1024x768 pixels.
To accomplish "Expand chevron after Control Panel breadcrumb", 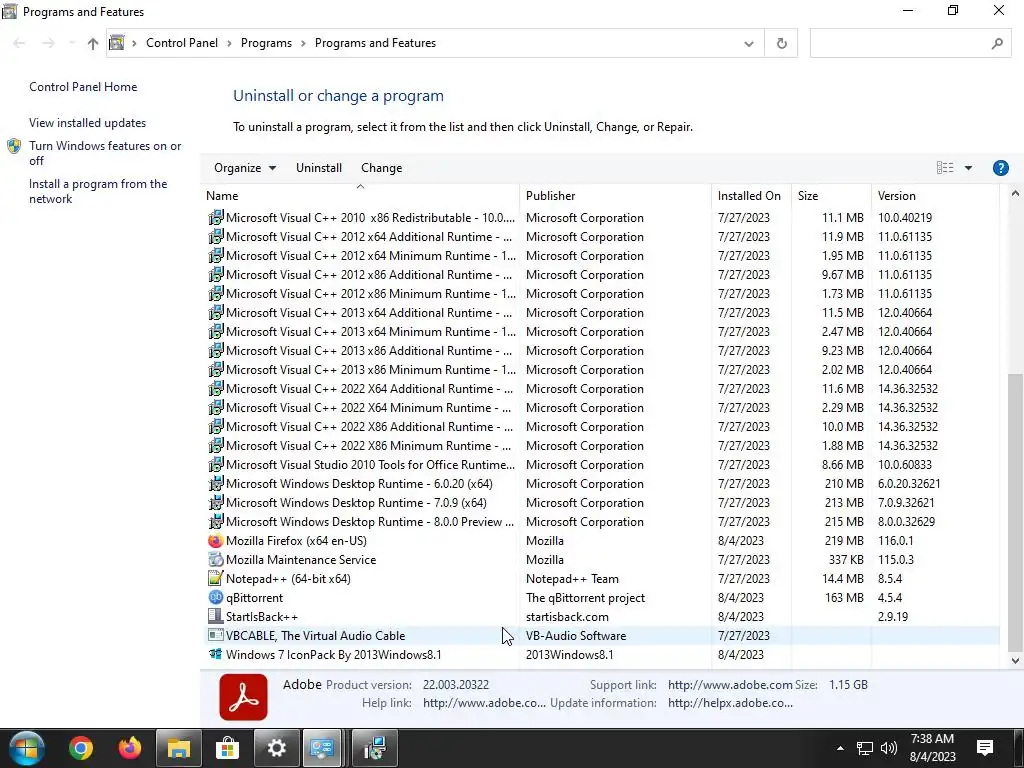I will [x=229, y=43].
